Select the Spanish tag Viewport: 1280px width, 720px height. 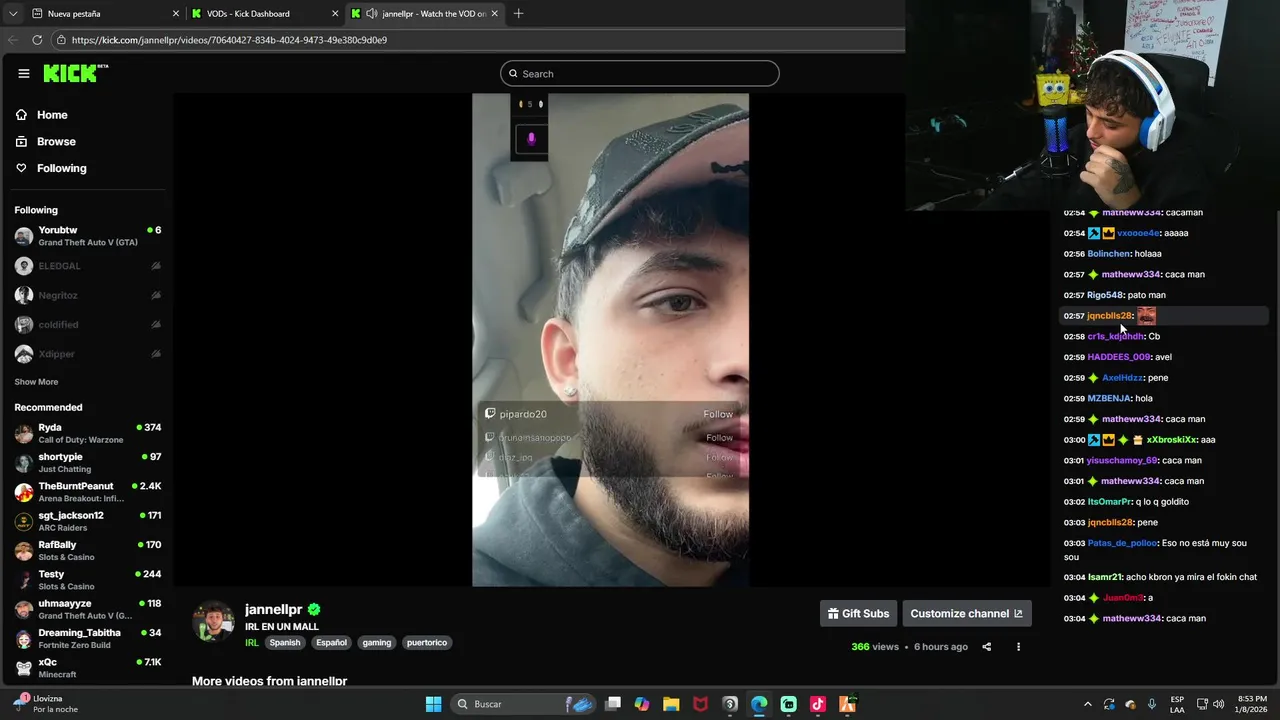284,642
